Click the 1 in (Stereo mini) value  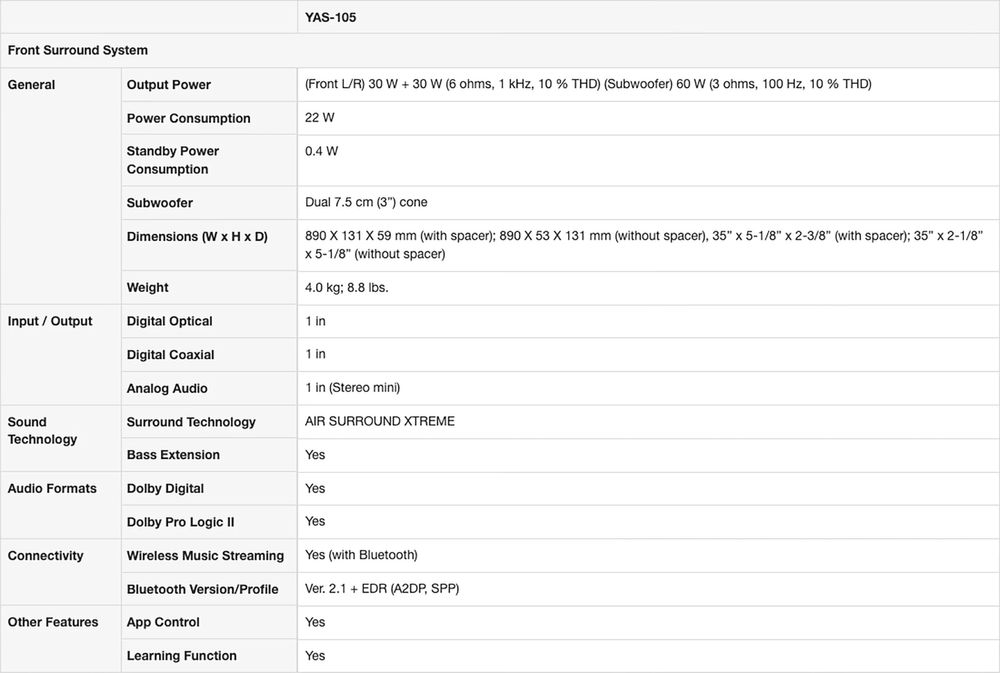coord(352,388)
